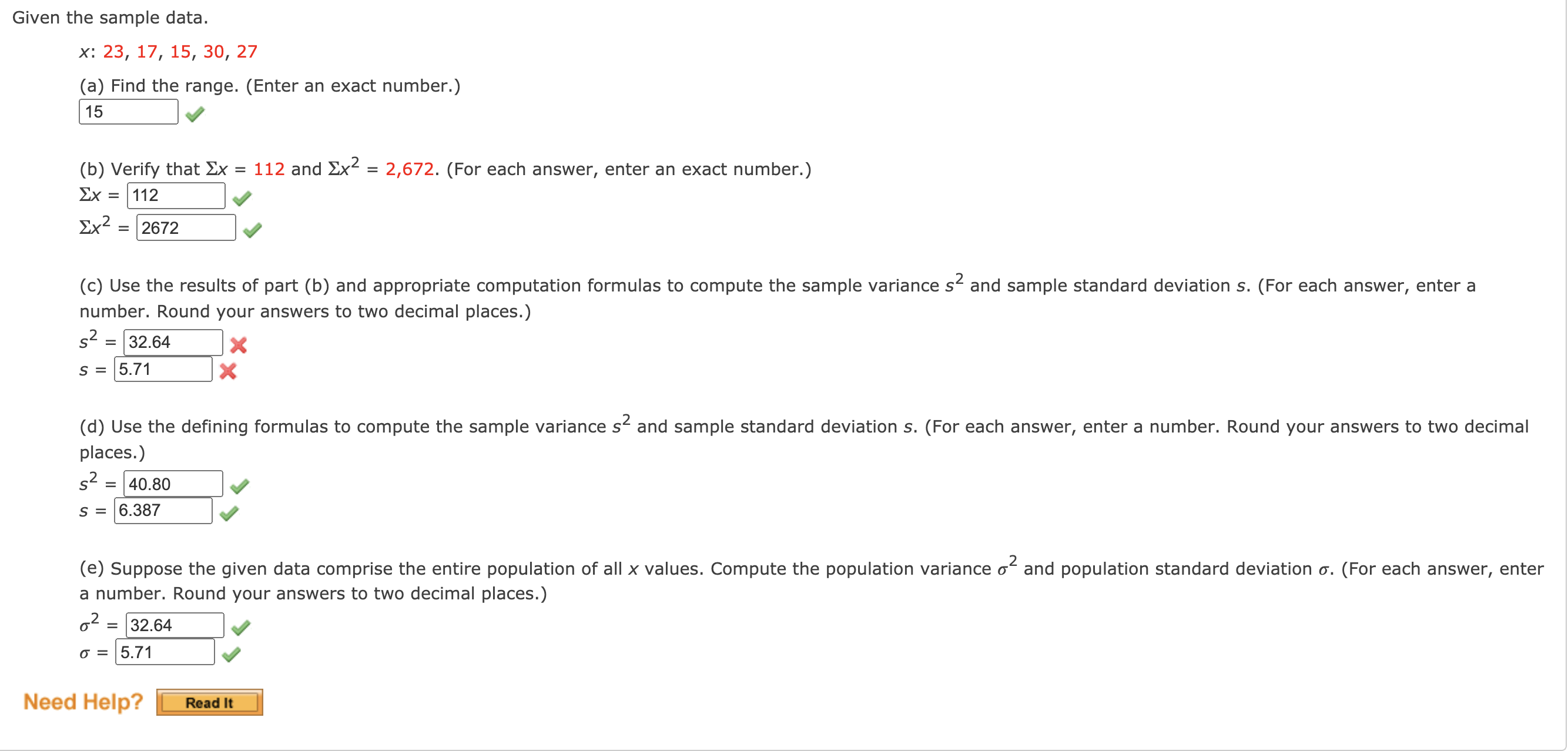Click the Σx input box showing 112
Viewport: 1568px width, 751px height.
pos(176,195)
